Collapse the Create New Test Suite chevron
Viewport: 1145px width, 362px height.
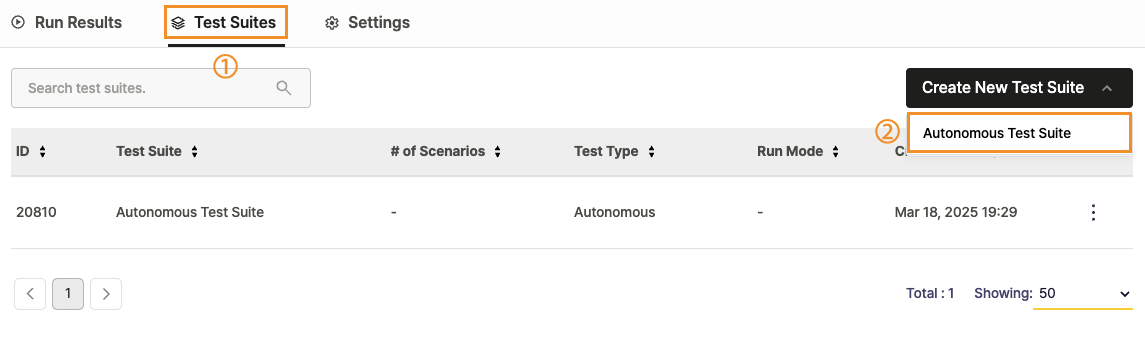(x=1107, y=88)
